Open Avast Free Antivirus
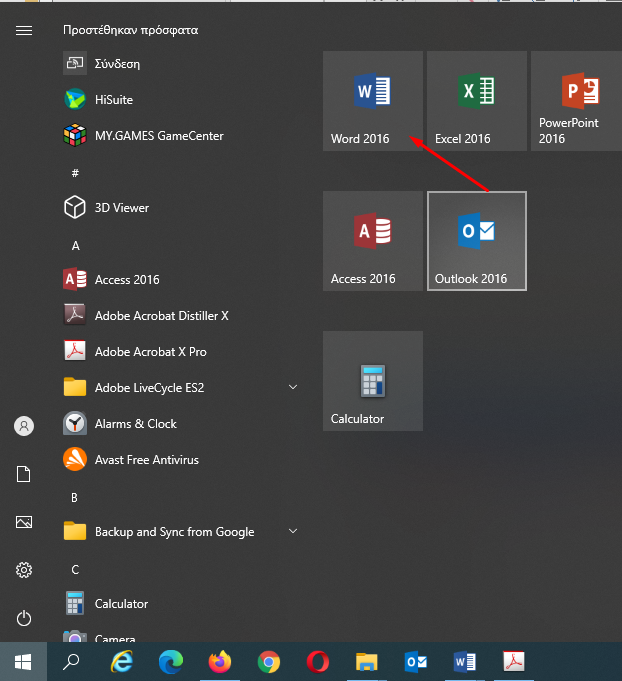The image size is (622, 681). click(x=180, y=460)
